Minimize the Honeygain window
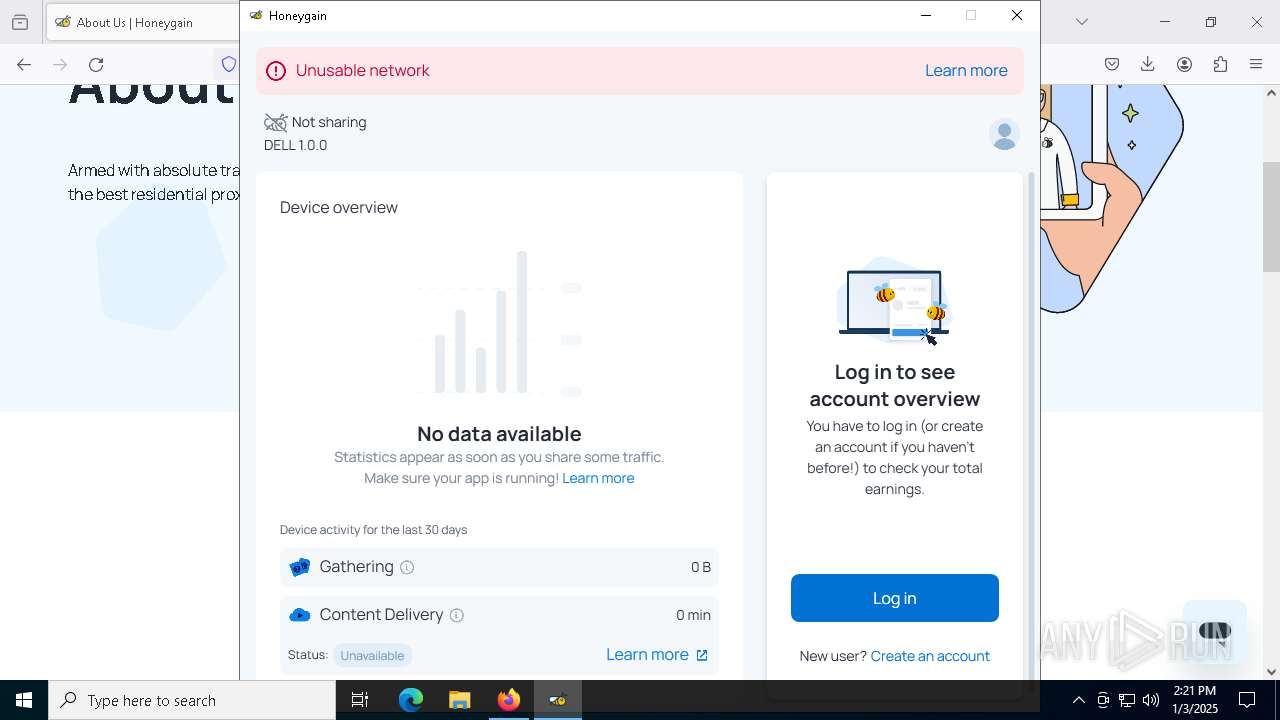 pyautogui.click(x=926, y=15)
